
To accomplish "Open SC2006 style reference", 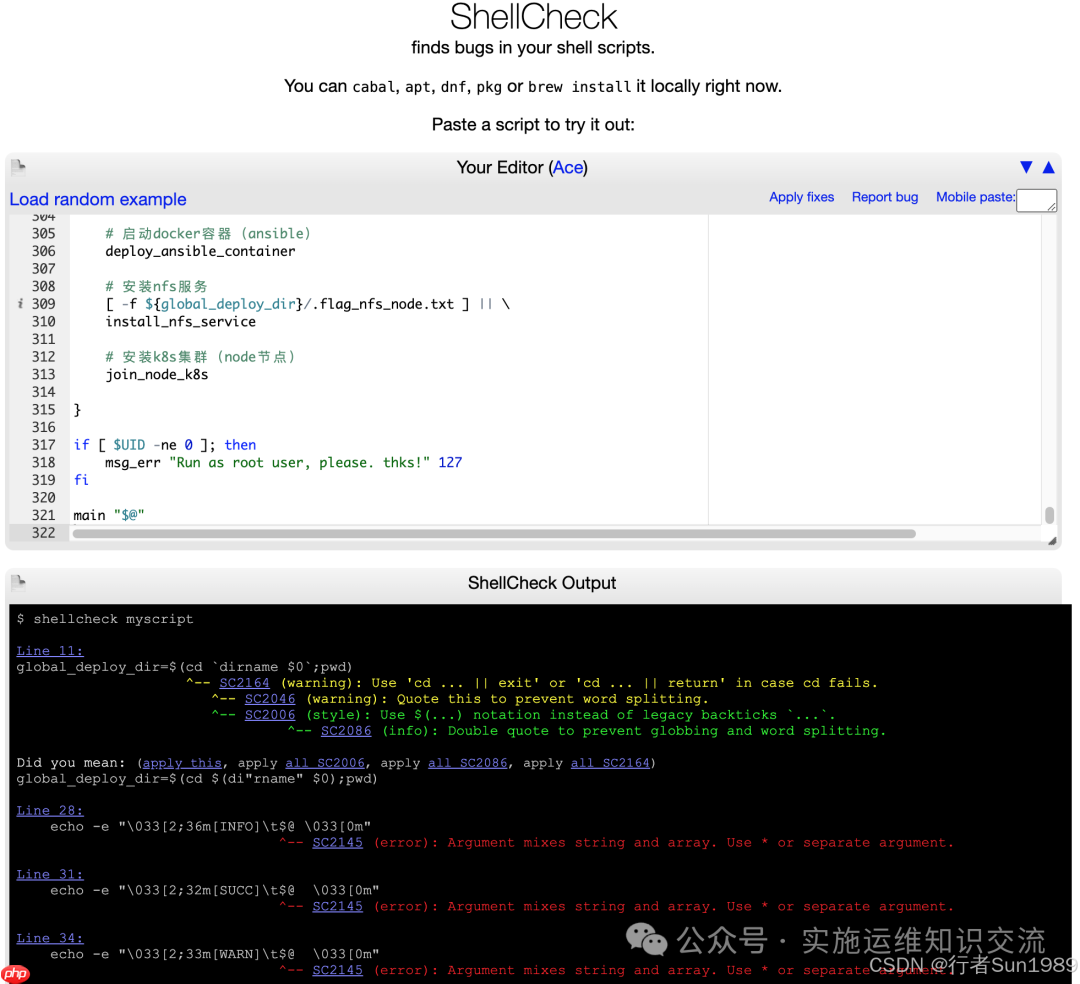I will click(270, 715).
